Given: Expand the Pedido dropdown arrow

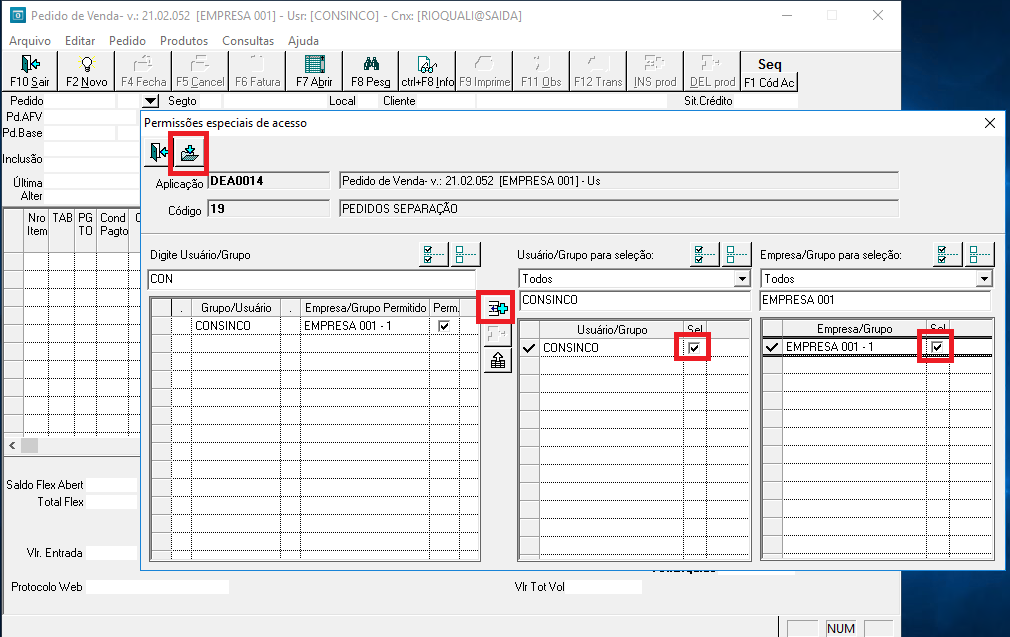Looking at the screenshot, I should point(150,101).
